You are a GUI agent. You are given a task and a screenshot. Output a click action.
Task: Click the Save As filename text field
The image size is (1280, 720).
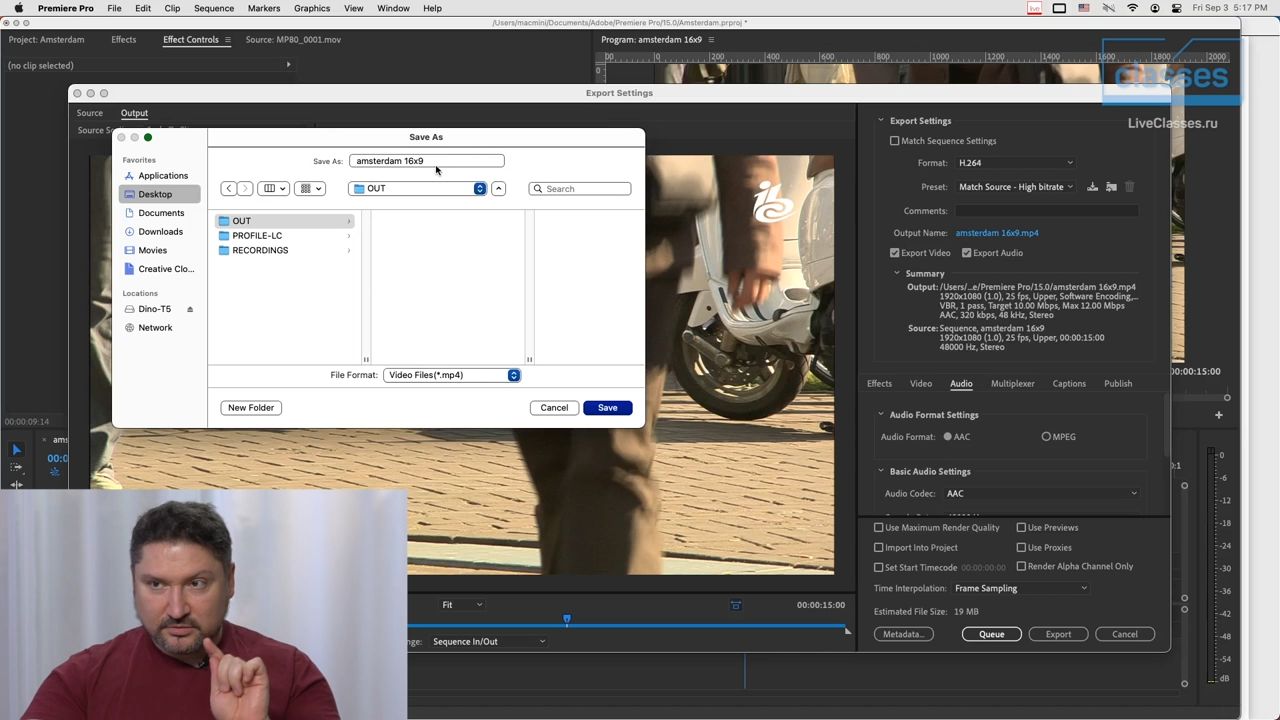tap(426, 161)
